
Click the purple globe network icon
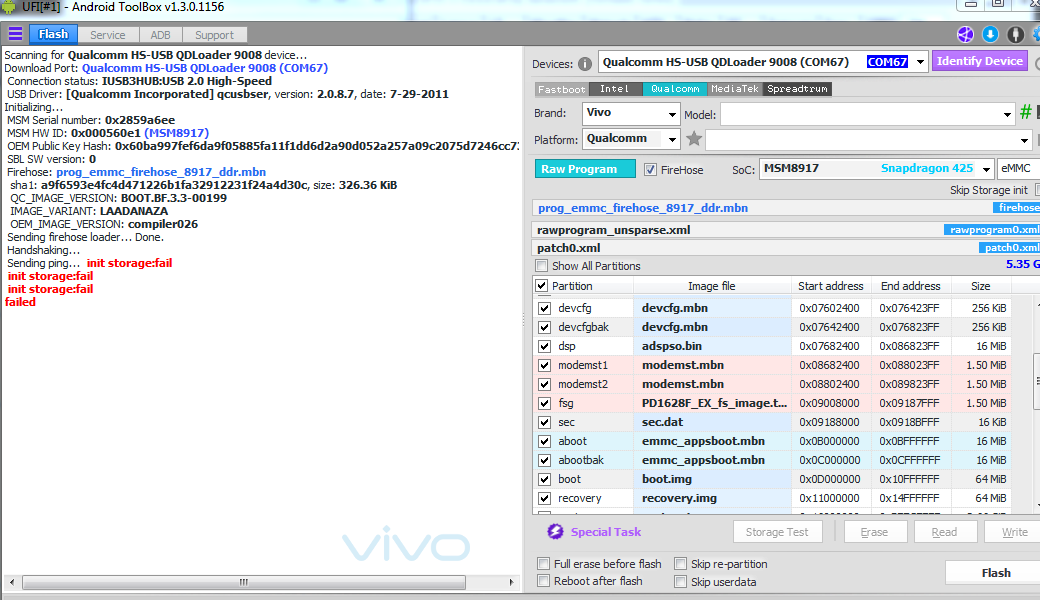point(965,34)
